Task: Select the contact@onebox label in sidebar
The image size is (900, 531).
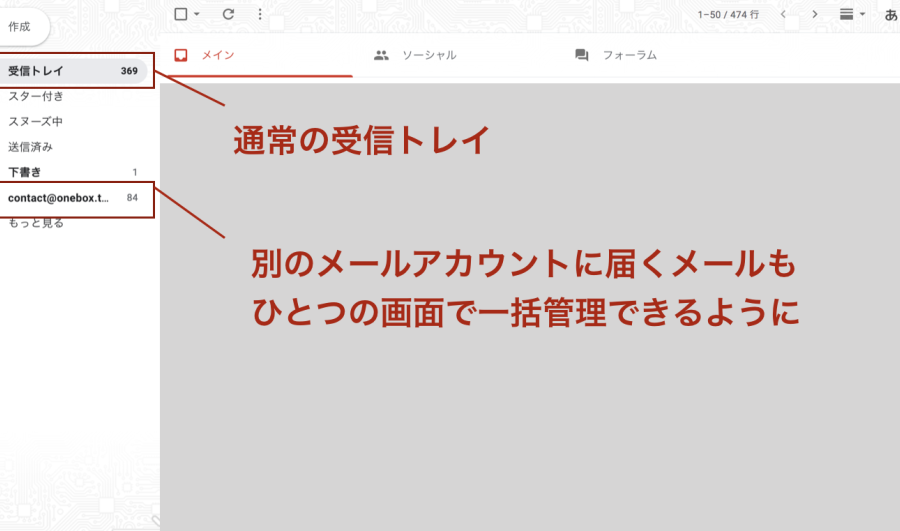Action: [58, 198]
